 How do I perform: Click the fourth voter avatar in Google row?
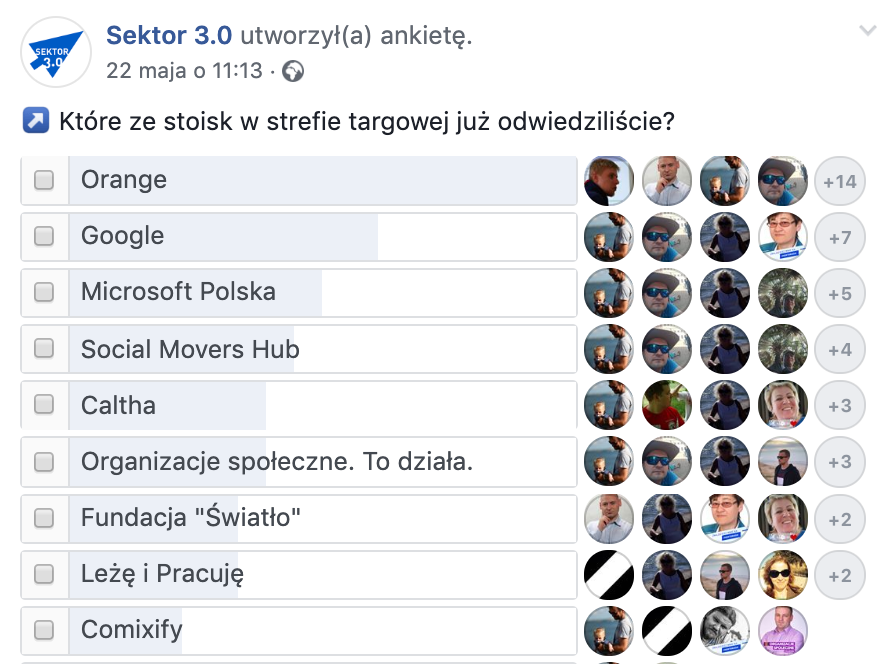(x=783, y=237)
